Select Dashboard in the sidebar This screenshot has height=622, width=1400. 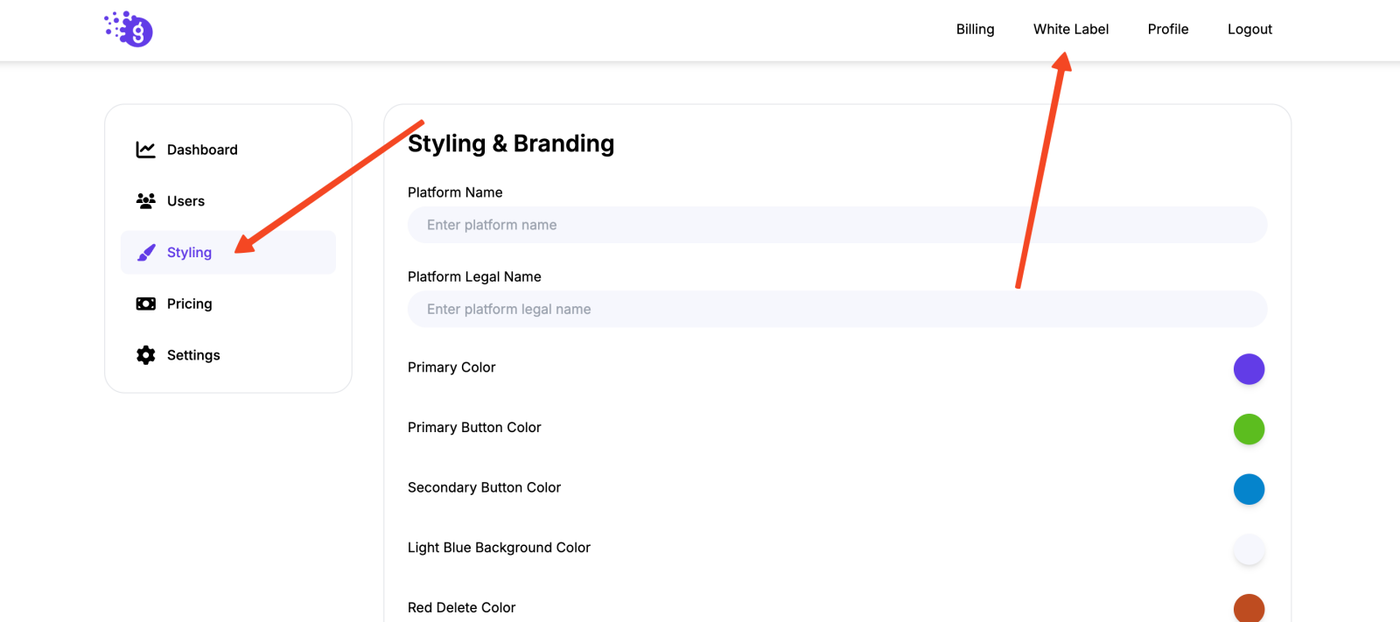click(x=202, y=150)
